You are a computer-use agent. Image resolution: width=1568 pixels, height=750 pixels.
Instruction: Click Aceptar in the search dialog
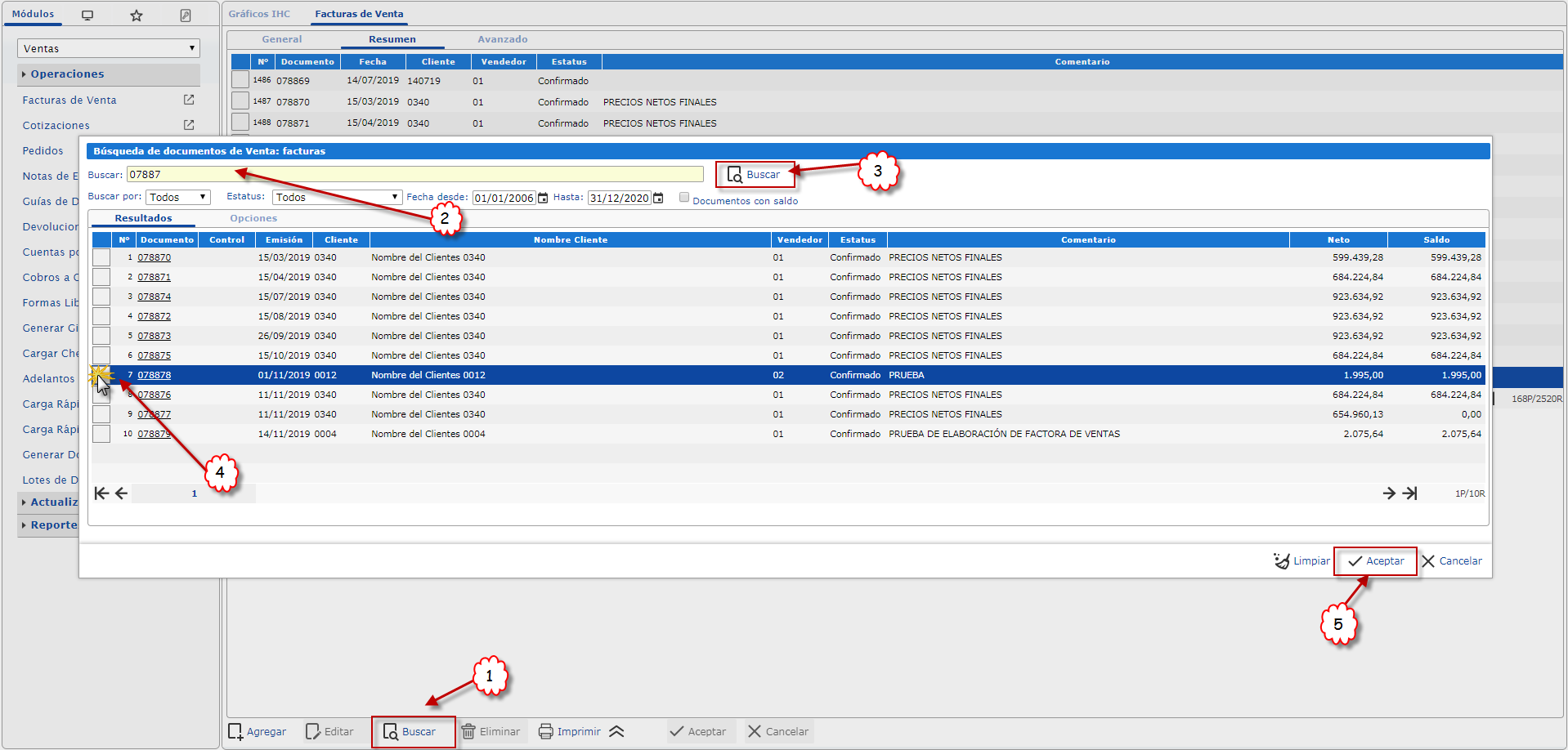click(x=1376, y=561)
